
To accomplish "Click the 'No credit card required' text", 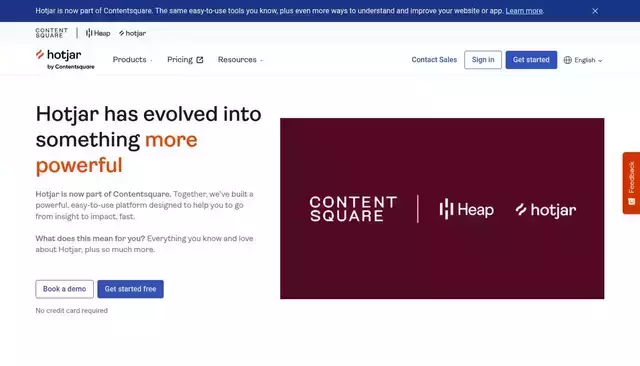I will coord(71,311).
